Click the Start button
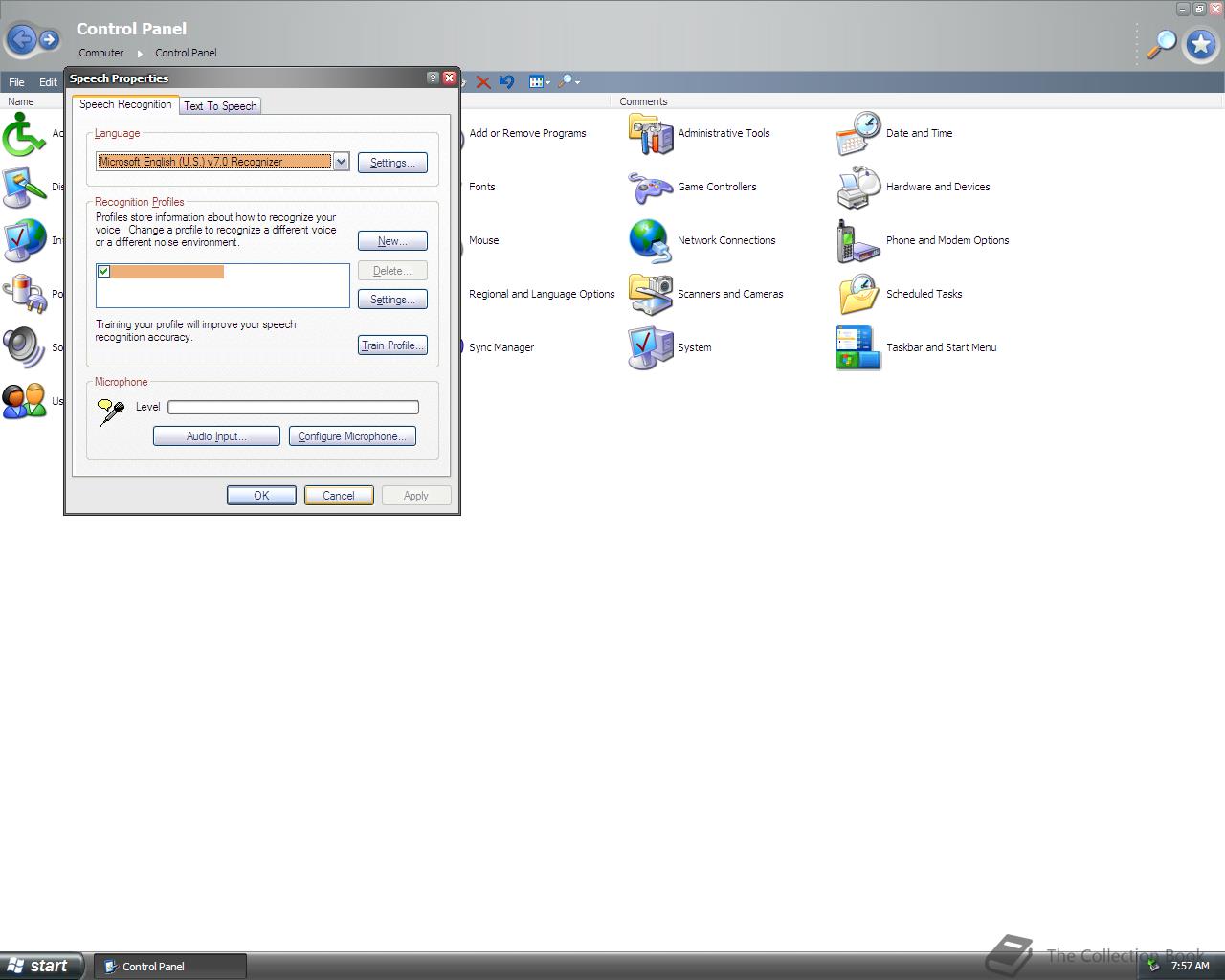This screenshot has height=980, width=1225. coord(40,966)
